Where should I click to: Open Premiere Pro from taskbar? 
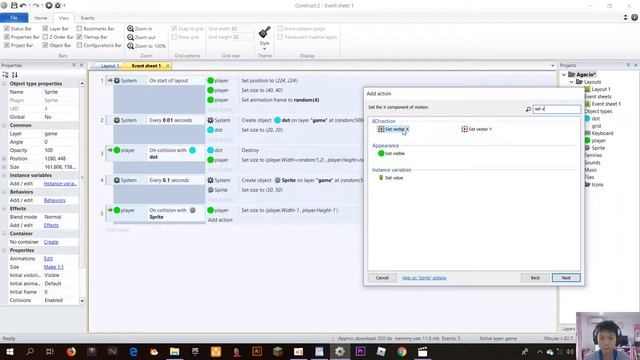[360, 351]
